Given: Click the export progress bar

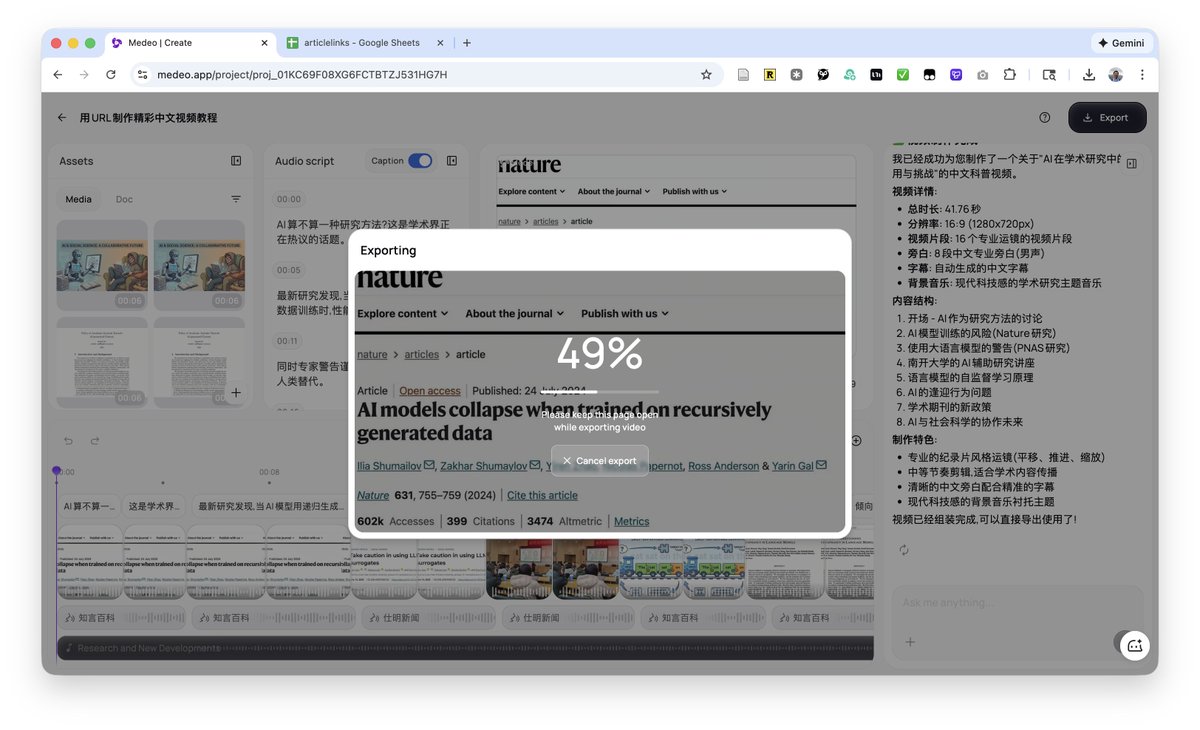Looking at the screenshot, I should point(599,392).
